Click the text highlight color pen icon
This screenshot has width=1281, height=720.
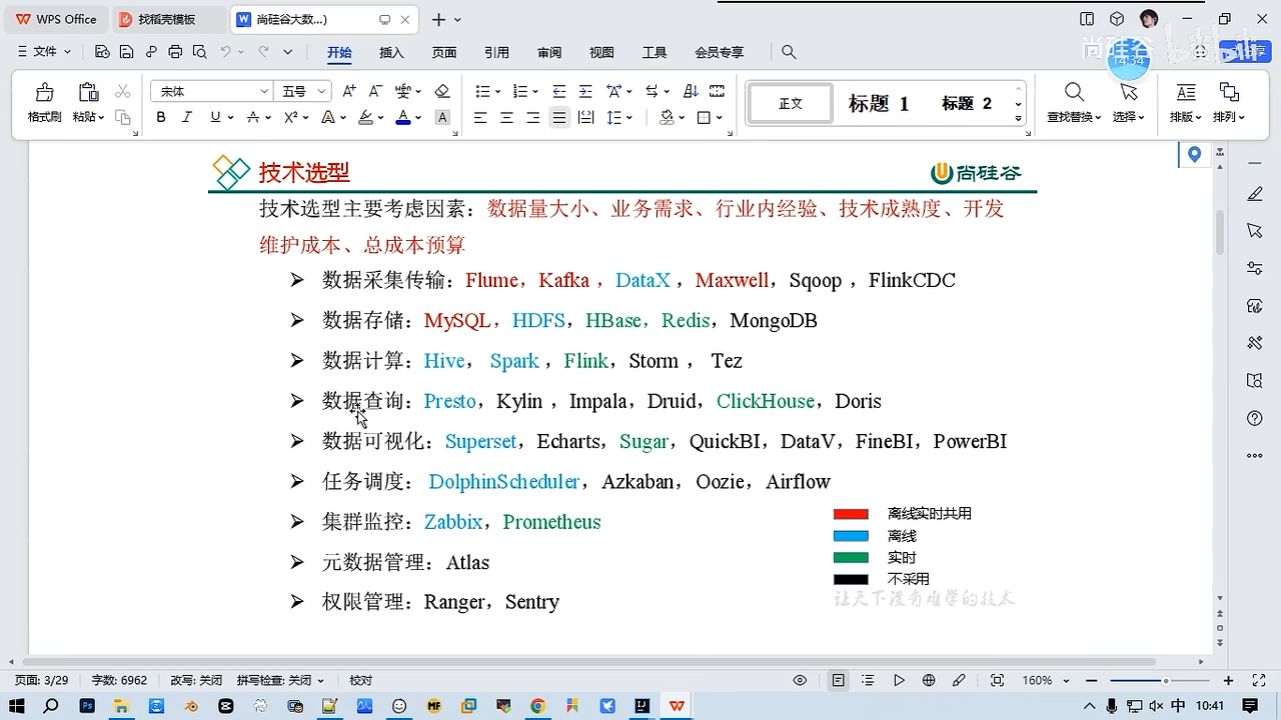366,118
